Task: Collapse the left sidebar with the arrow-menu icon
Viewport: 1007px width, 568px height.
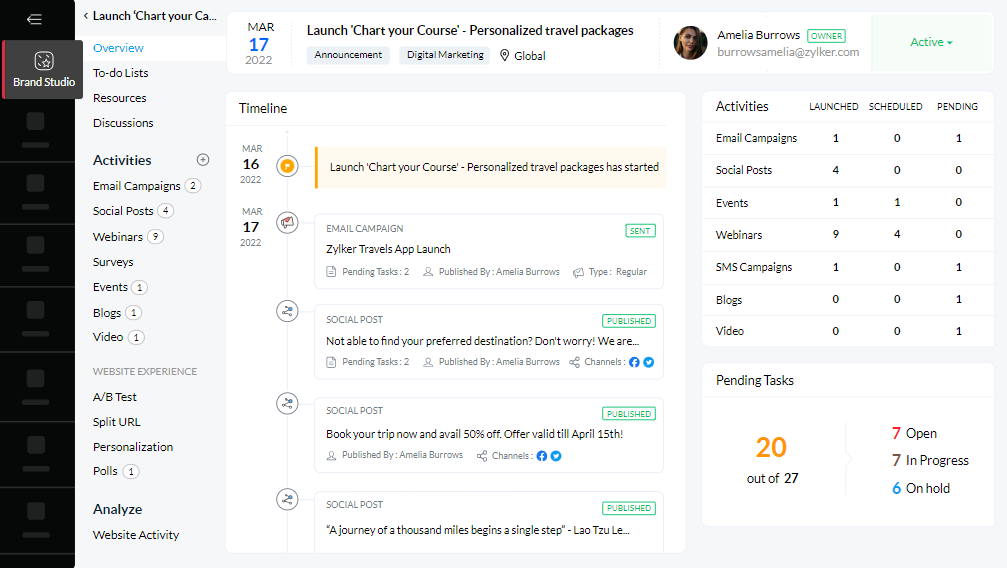Action: coord(35,19)
